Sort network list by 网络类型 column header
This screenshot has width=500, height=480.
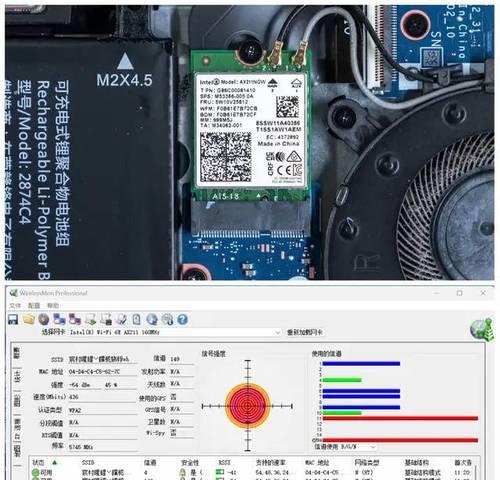[367, 463]
